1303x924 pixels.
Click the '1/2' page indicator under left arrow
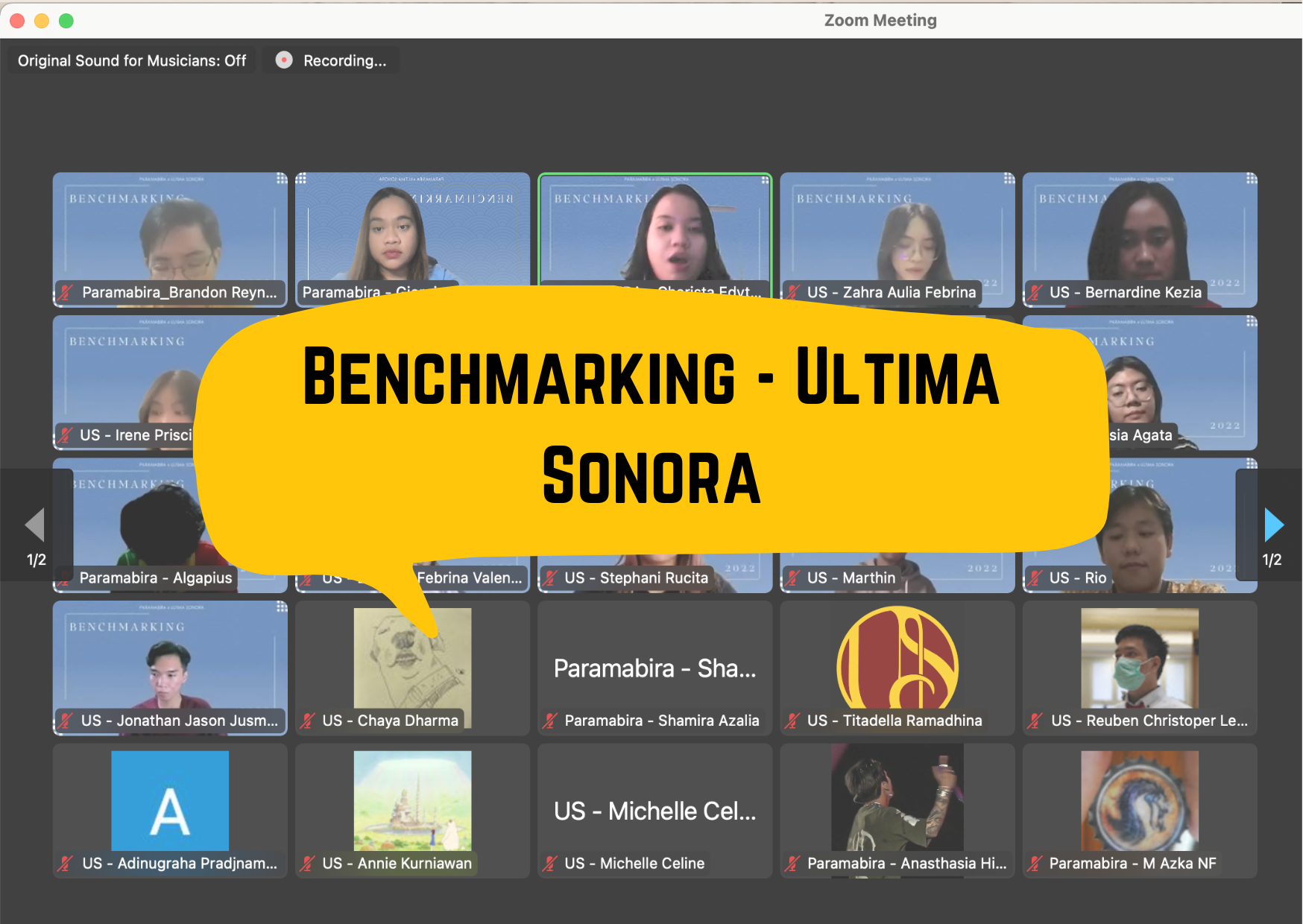37,560
